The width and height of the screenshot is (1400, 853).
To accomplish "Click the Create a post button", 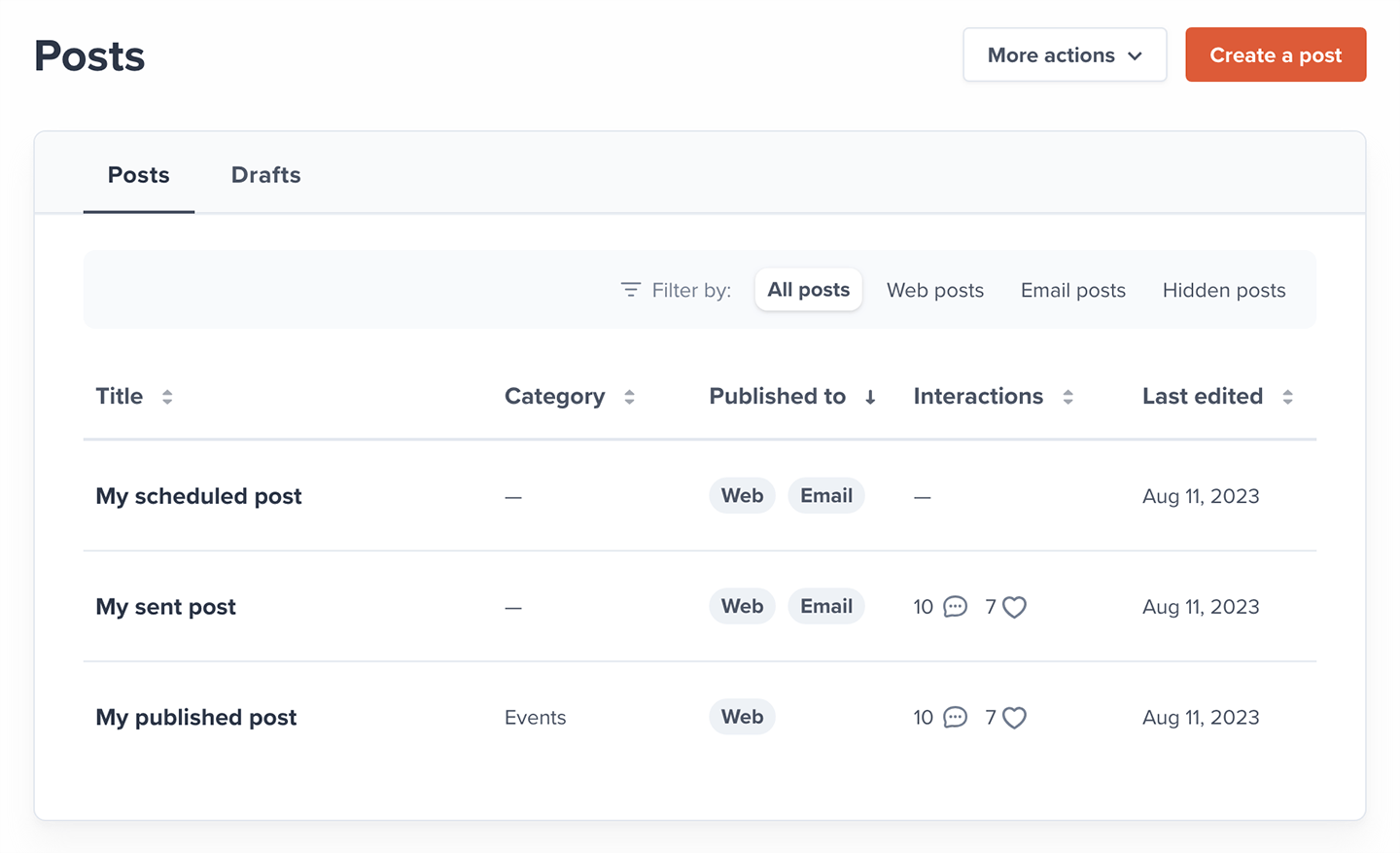I will (x=1275, y=55).
